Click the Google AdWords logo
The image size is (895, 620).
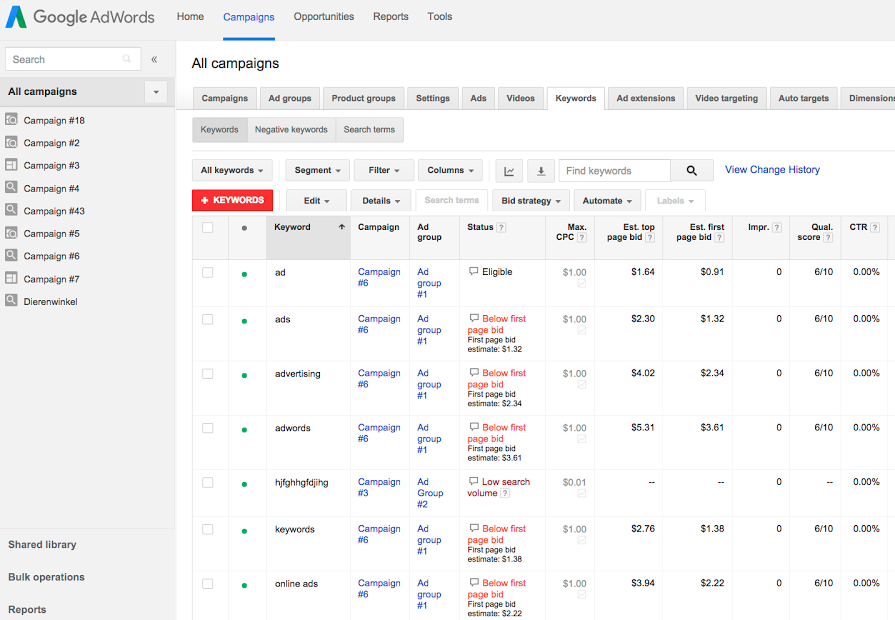(80, 16)
